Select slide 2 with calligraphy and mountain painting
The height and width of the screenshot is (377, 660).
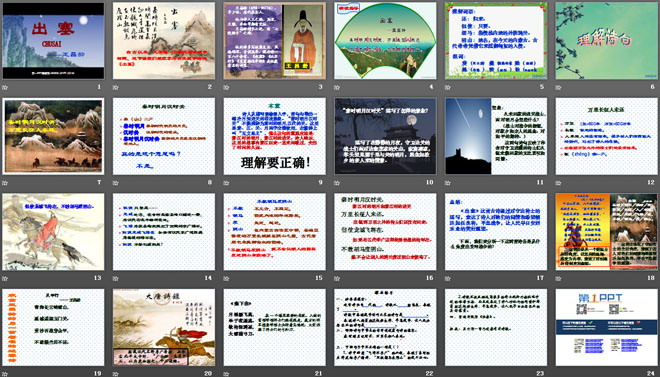(x=164, y=41)
